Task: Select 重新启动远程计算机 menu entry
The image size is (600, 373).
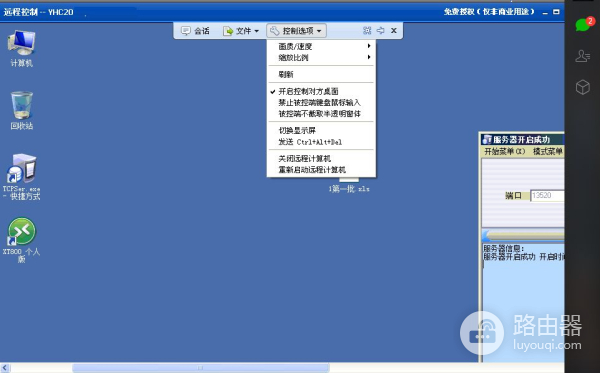Action: pos(321,169)
